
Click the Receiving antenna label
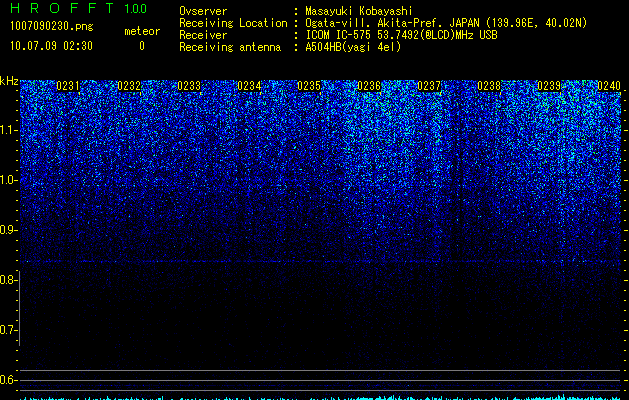[230, 47]
